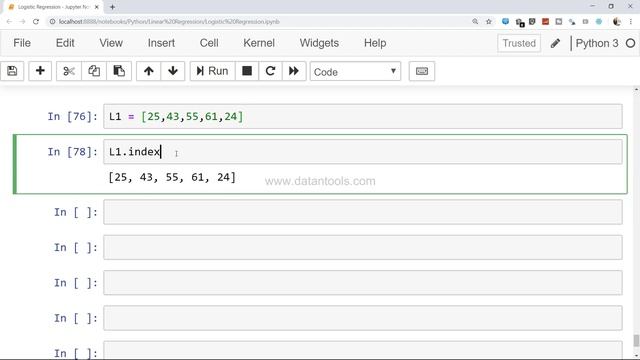640x360 pixels.
Task: Click the Trusted notebook button
Action: [519, 43]
